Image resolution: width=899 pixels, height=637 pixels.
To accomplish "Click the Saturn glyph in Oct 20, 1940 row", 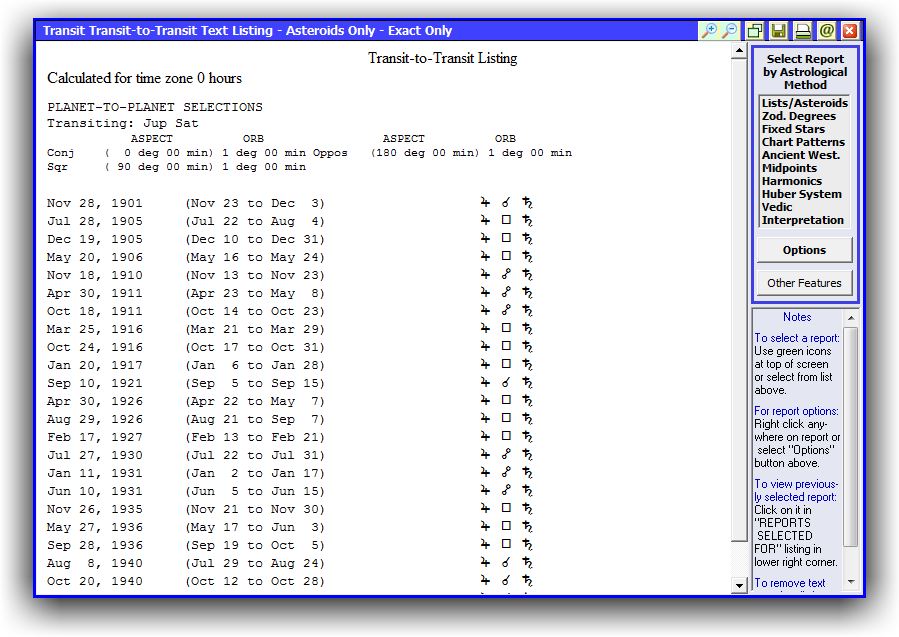I will [x=527, y=581].
